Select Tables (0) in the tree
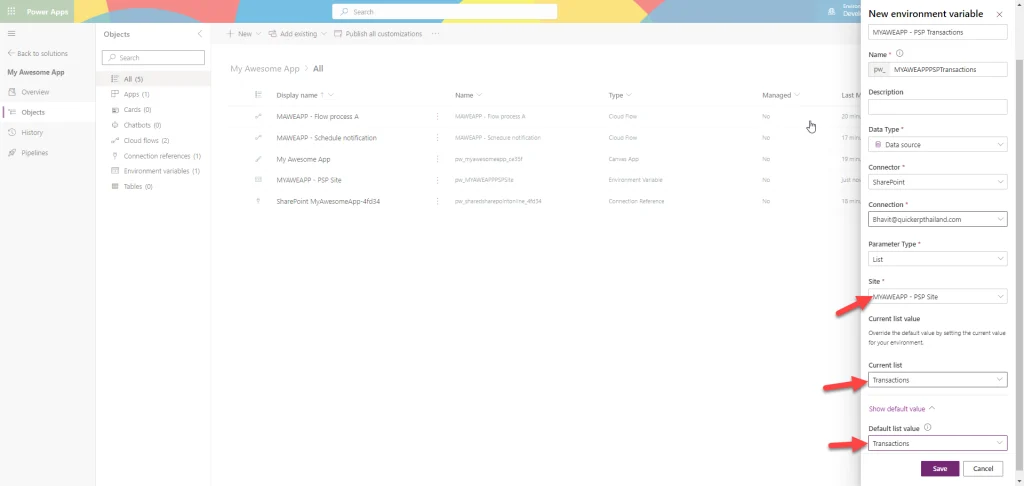Image resolution: width=1024 pixels, height=486 pixels. (138, 186)
